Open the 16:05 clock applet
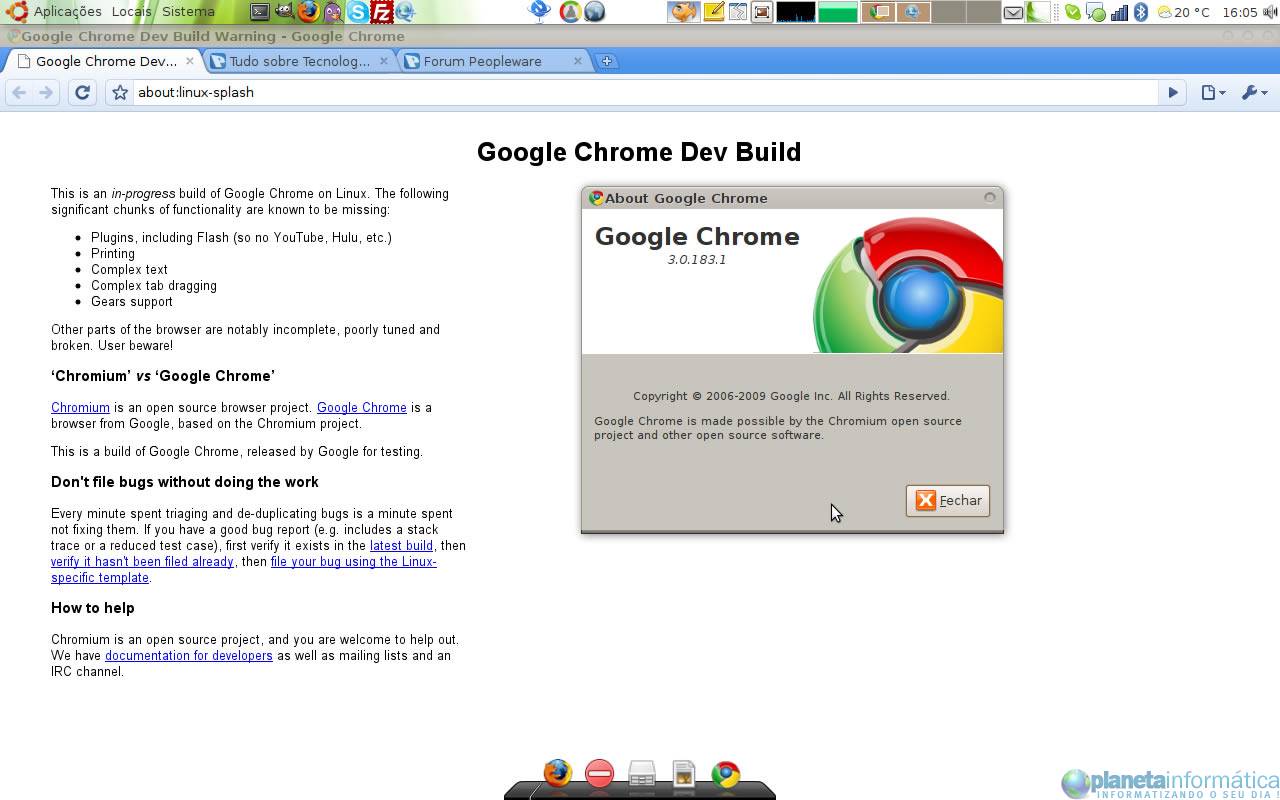Screen dimensions: 1280x800 pos(1240,12)
